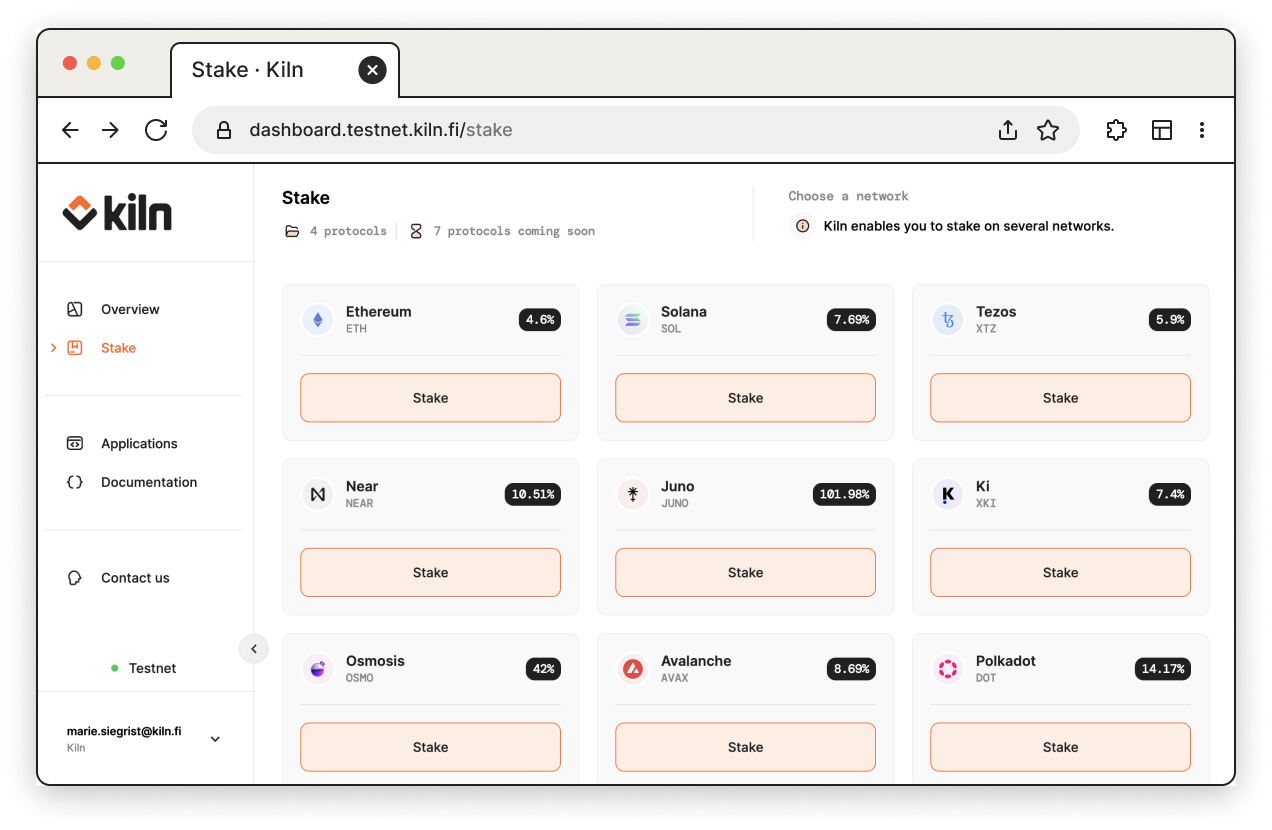Click the folder icon near 4 protocols
The width and height of the screenshot is (1272, 830).
292,231
